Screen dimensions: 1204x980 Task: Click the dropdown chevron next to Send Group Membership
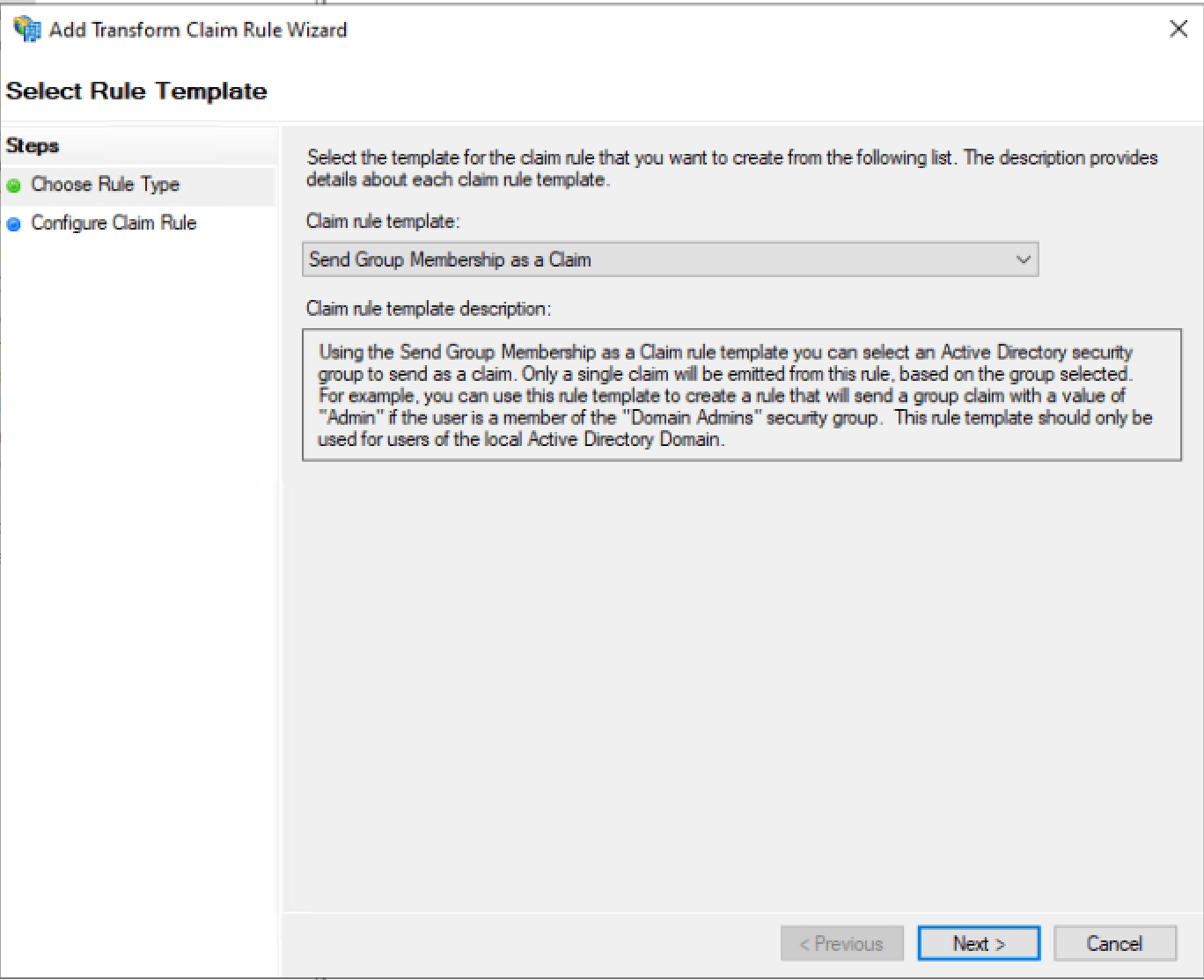pos(1023,260)
